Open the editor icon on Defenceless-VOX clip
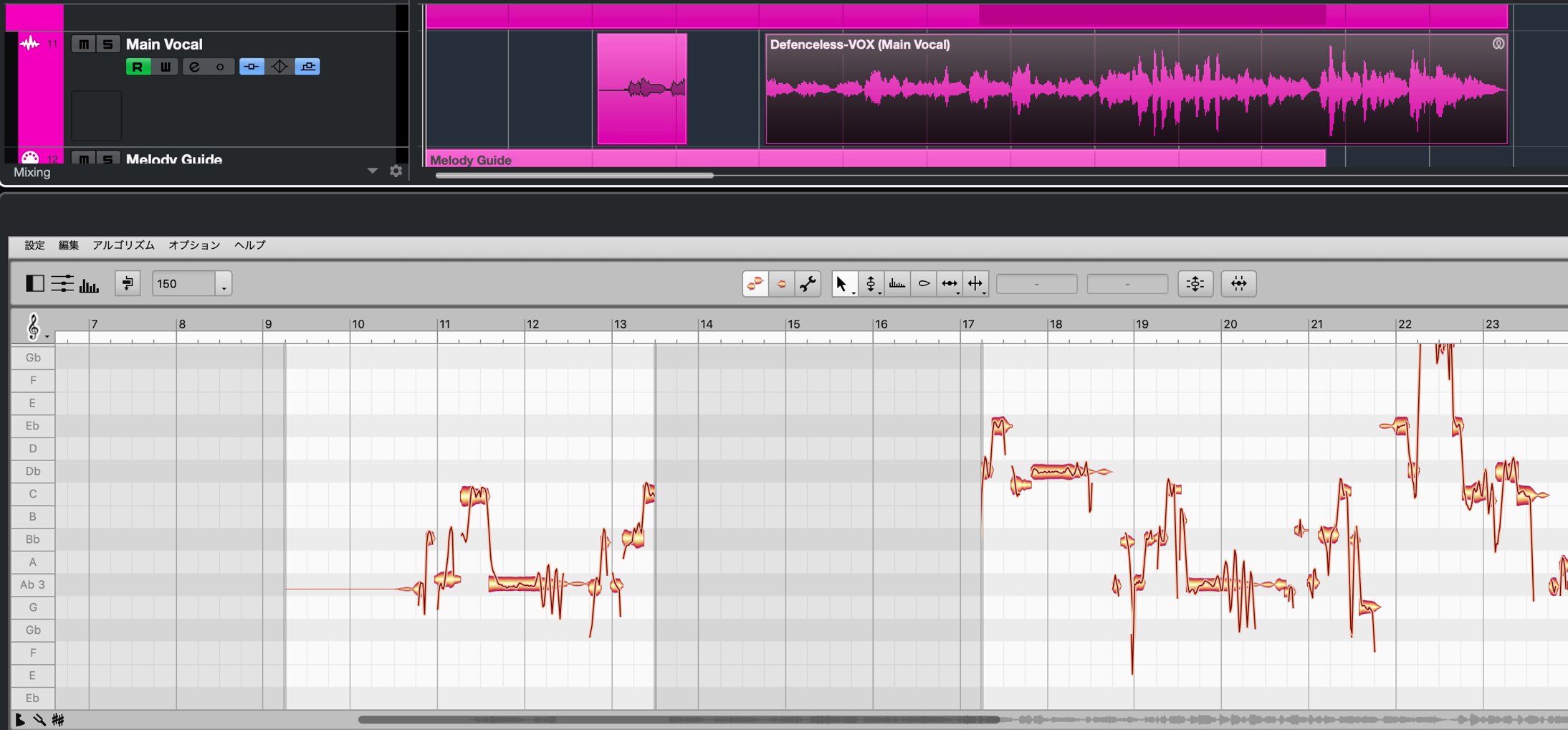 [x=1498, y=44]
